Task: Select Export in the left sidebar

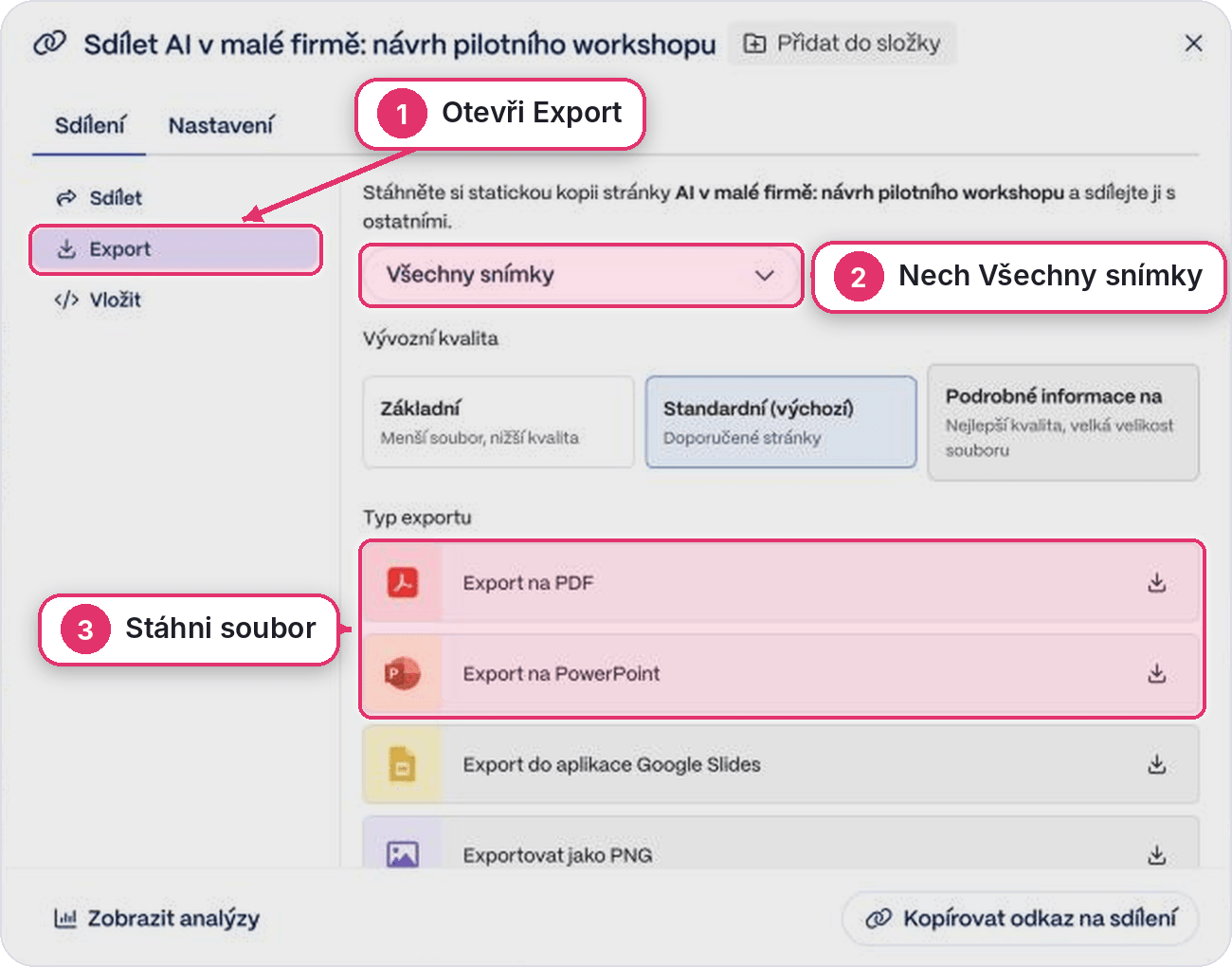Action: coord(175,249)
